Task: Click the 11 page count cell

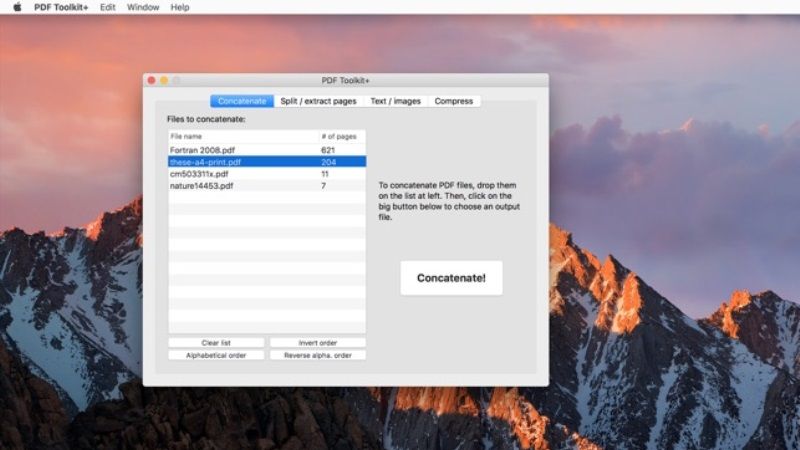Action: 325,174
